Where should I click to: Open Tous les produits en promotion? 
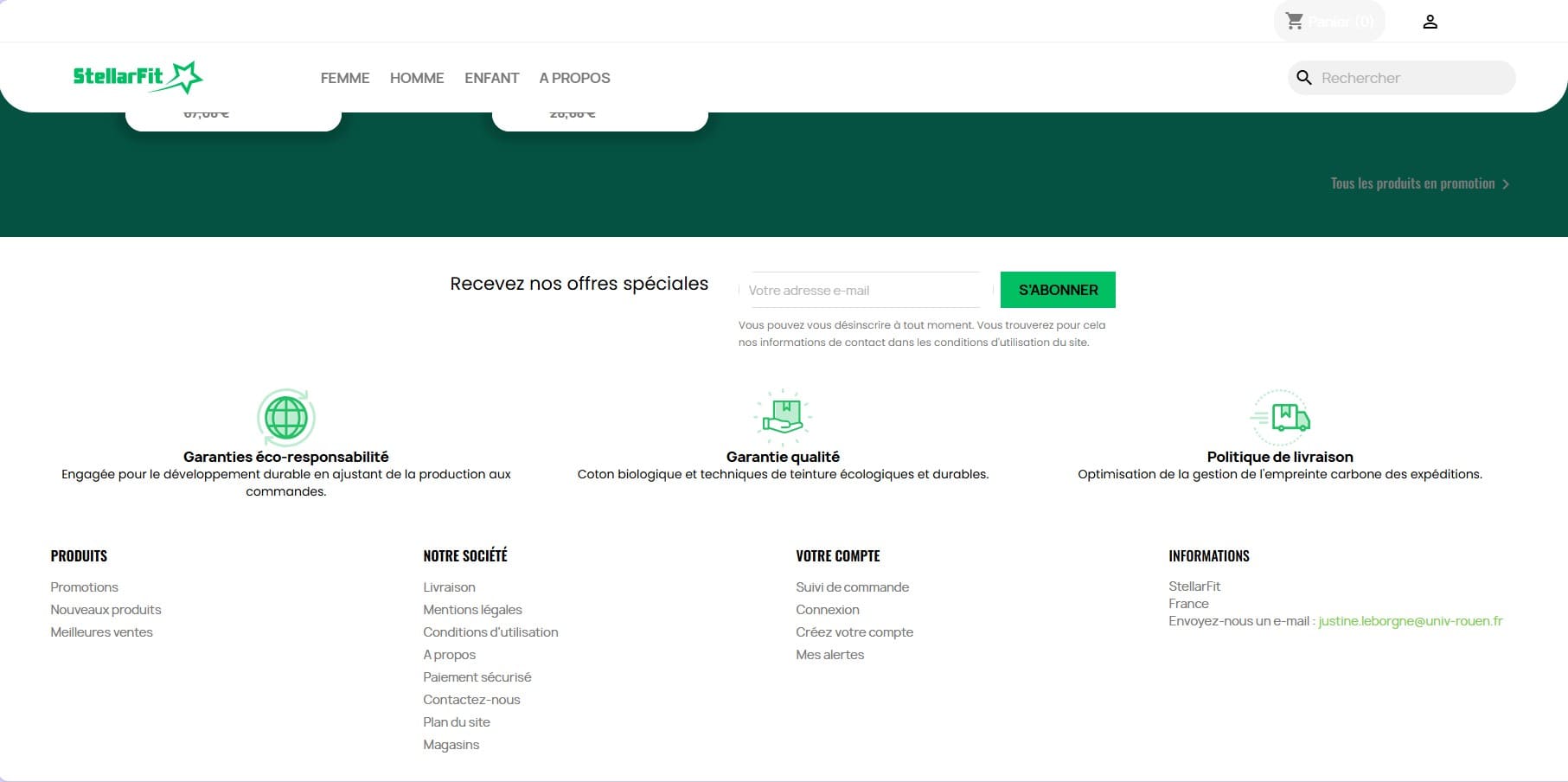pos(1412,183)
